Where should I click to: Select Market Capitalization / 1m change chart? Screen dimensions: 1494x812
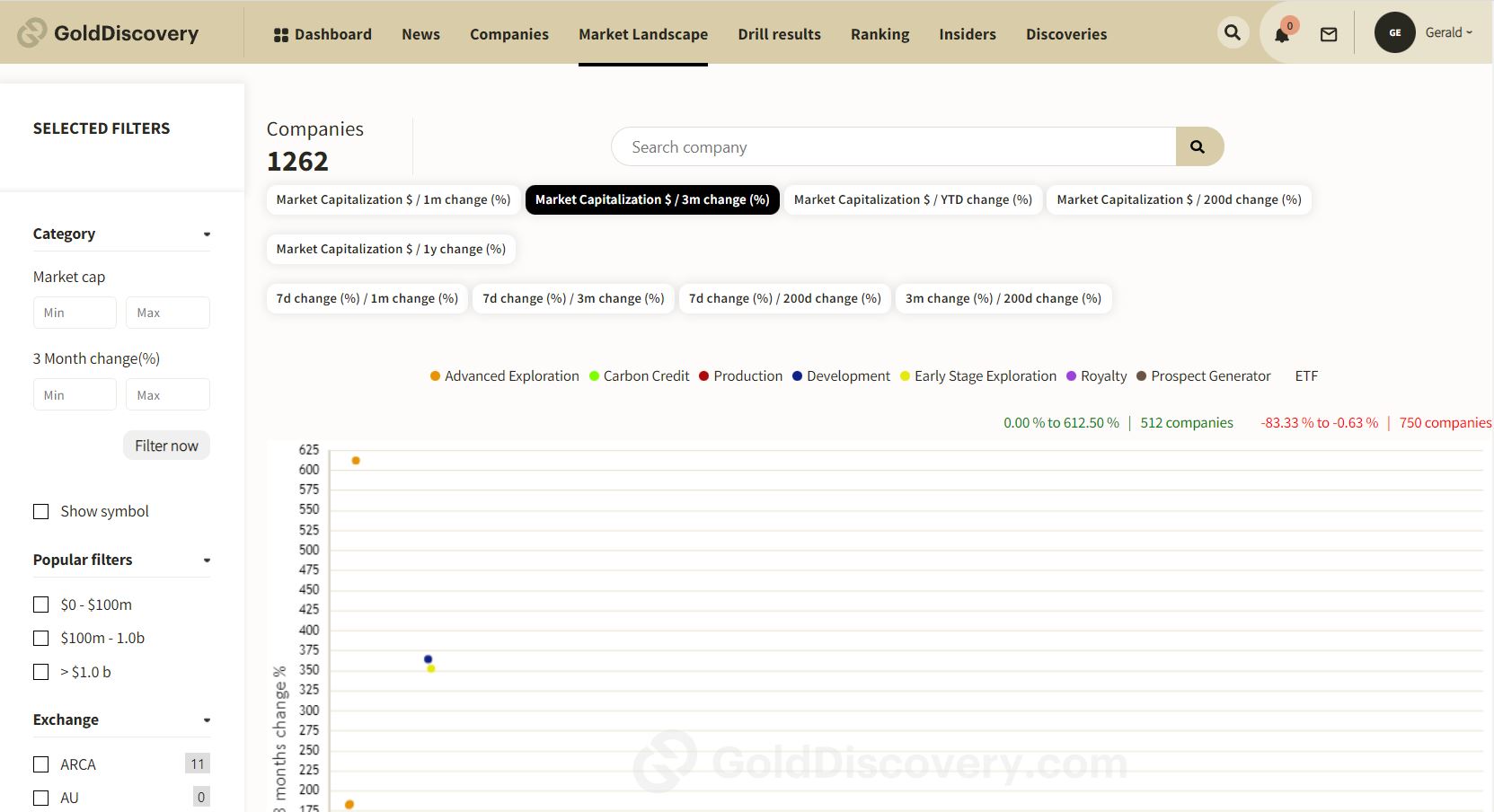tap(393, 199)
